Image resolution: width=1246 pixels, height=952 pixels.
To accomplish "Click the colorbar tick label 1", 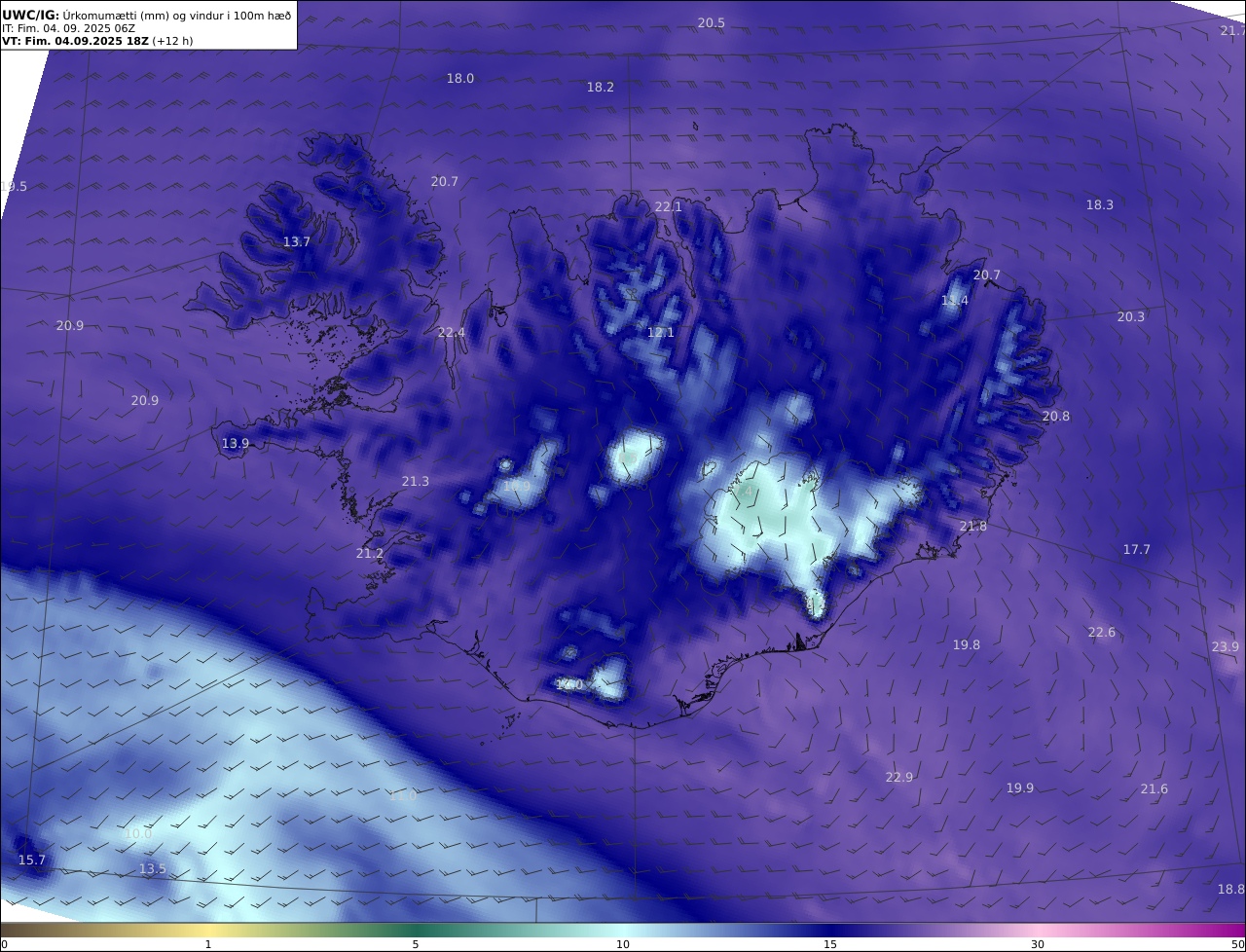I will [x=208, y=944].
